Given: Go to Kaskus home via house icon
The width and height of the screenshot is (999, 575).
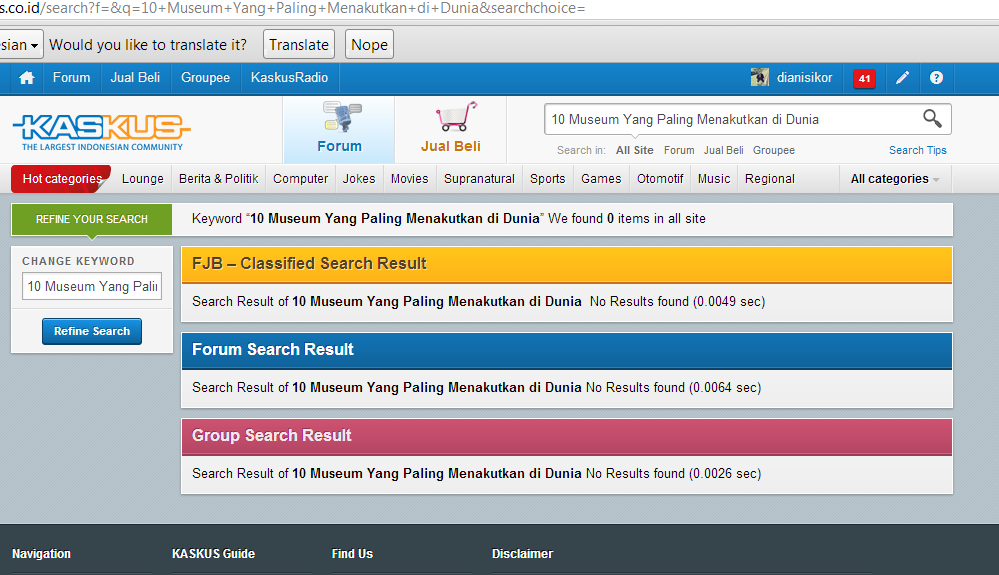Looking at the screenshot, I should coord(27,78).
